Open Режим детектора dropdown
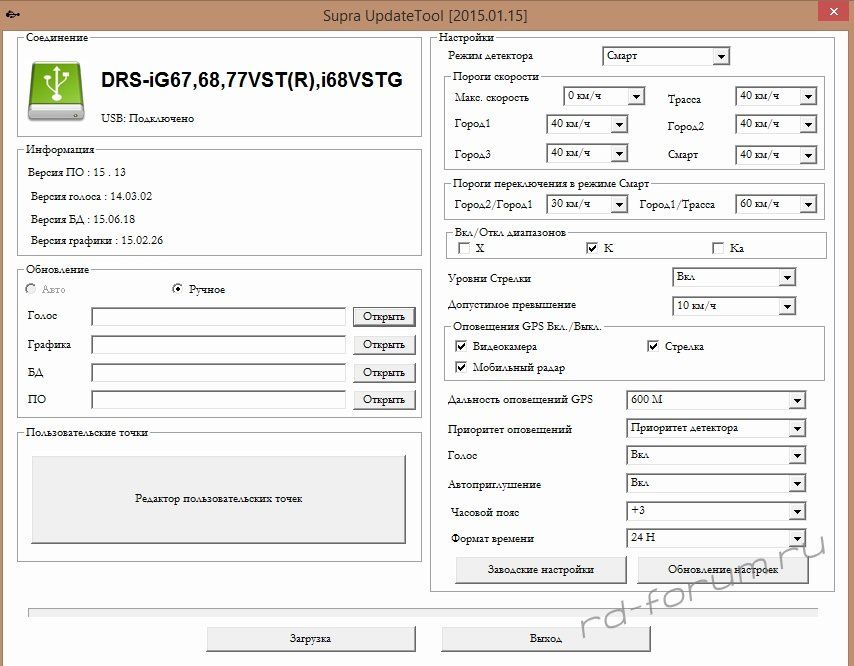 666,56
